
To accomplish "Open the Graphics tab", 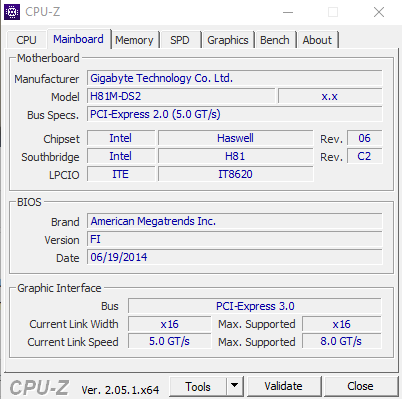I will 228,40.
